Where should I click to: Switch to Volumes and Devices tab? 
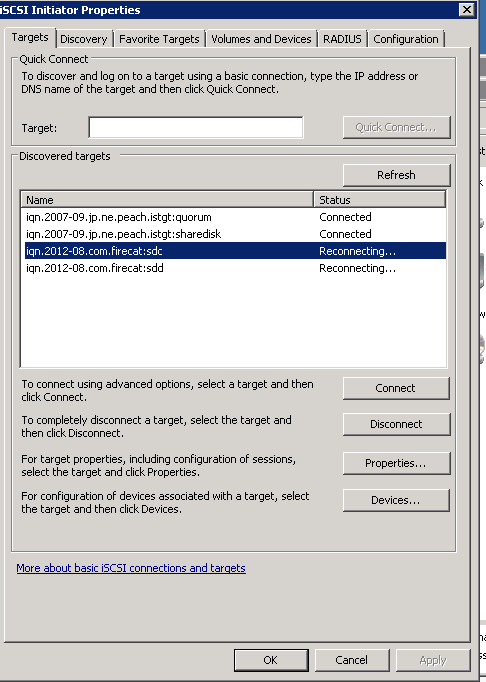point(261,39)
